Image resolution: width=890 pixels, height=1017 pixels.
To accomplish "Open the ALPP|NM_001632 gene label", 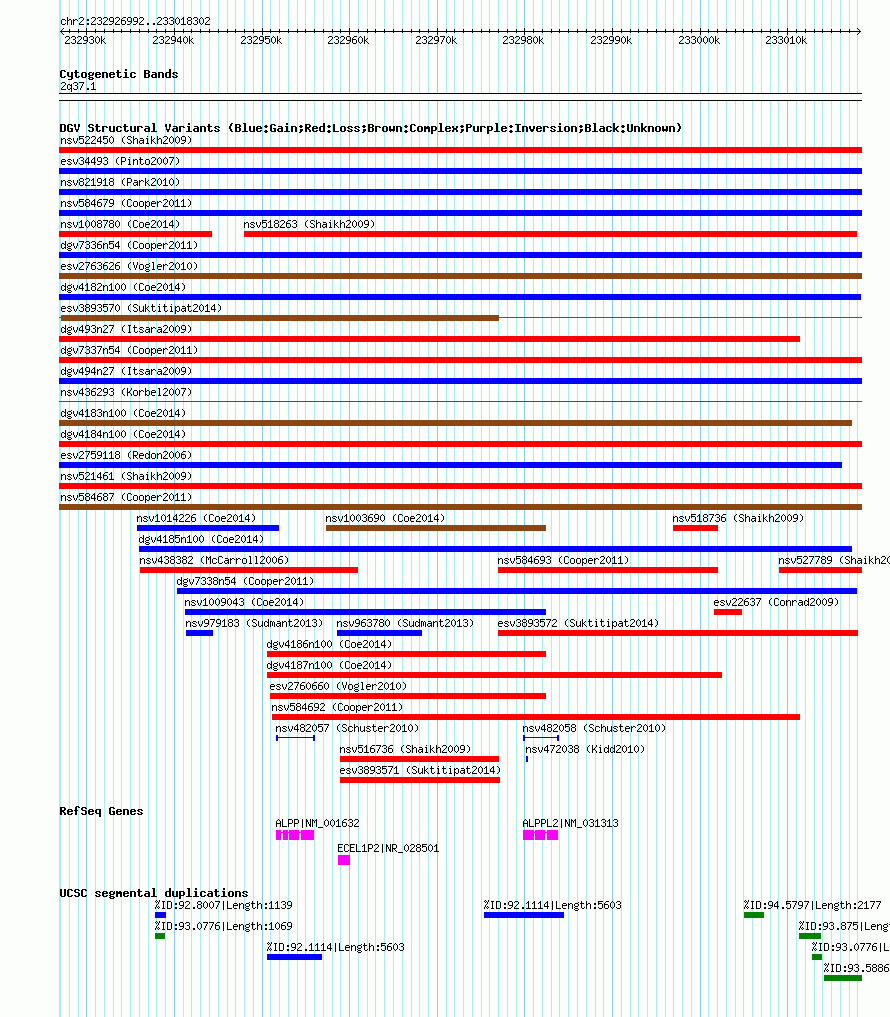I will 317,824.
